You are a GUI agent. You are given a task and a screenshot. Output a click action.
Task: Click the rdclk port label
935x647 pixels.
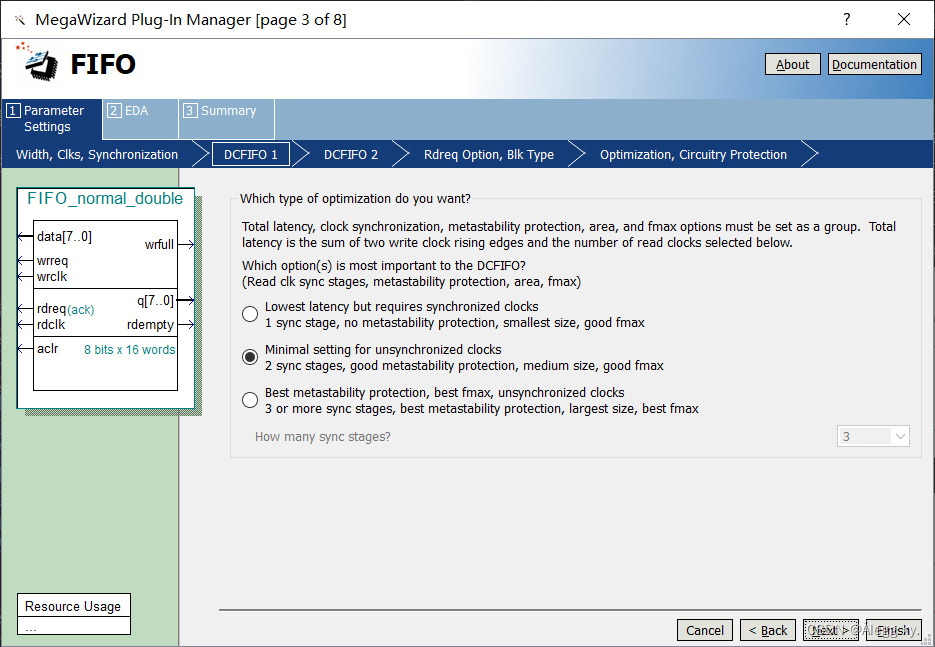click(x=51, y=325)
